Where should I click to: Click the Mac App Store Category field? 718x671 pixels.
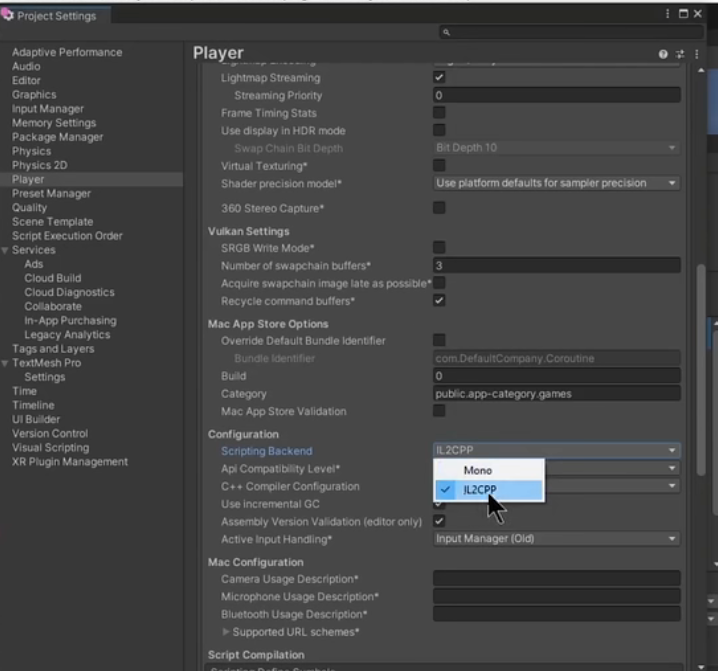click(x=556, y=394)
